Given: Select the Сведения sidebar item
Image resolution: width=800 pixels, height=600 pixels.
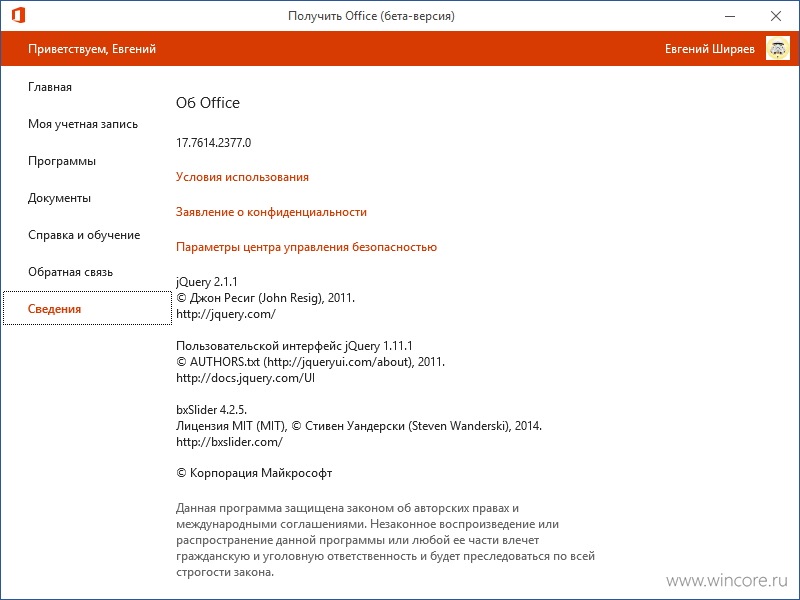Looking at the screenshot, I should click(87, 308).
